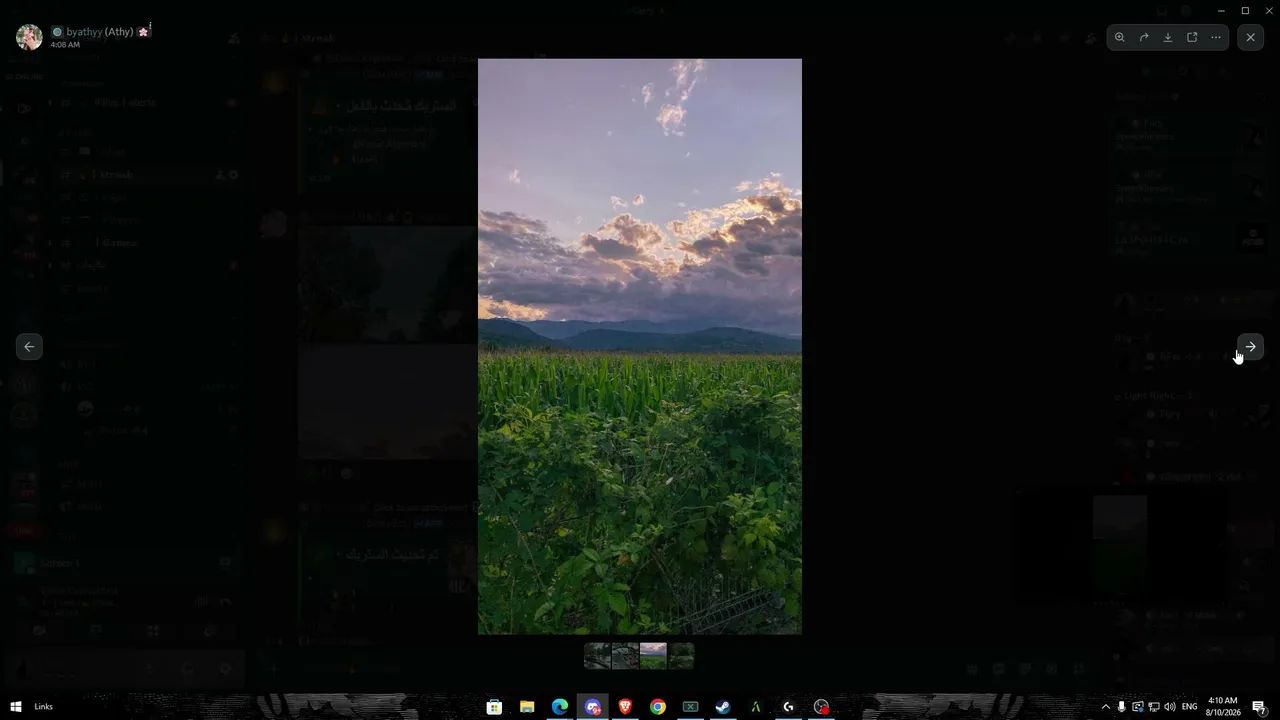Switch to Microsoft Edge in the taskbar
The height and width of the screenshot is (720, 1280).
point(560,707)
